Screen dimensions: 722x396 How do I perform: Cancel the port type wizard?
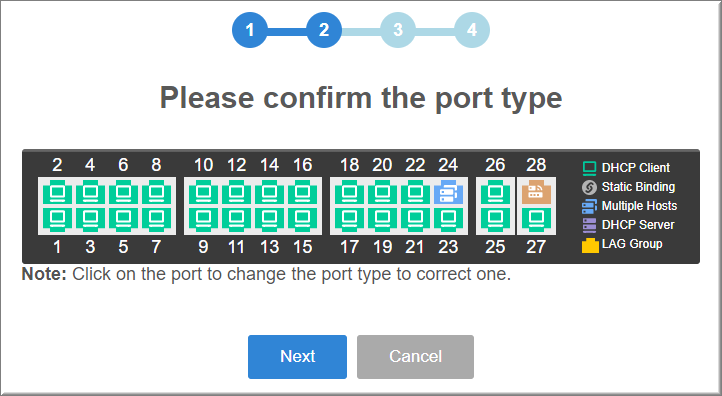coord(415,357)
